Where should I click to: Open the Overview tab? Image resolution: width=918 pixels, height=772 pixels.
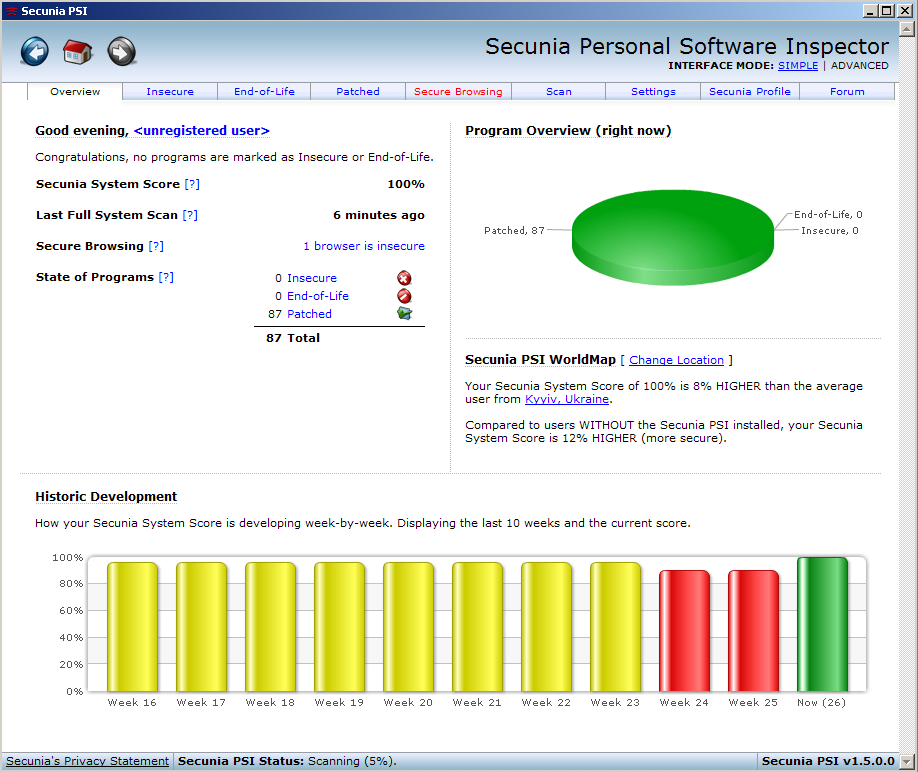pyautogui.click(x=75, y=91)
